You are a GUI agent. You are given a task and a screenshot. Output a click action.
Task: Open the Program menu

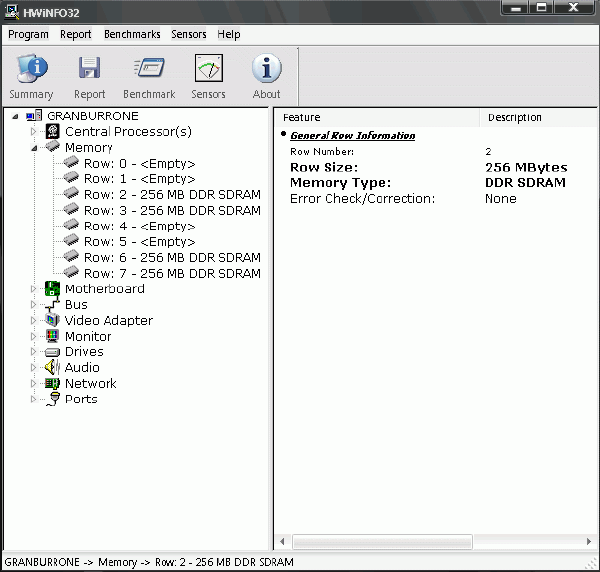28,34
